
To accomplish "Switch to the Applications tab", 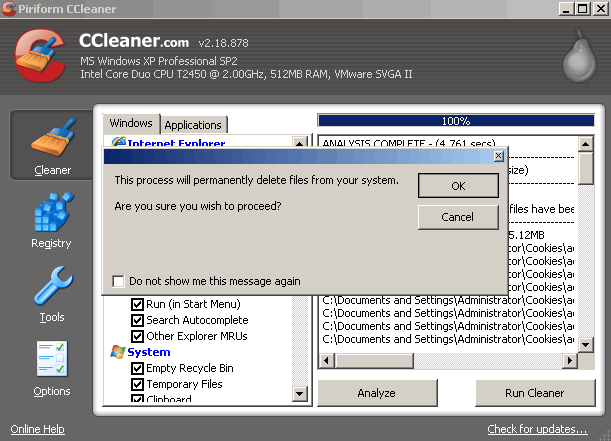I will click(x=193, y=125).
